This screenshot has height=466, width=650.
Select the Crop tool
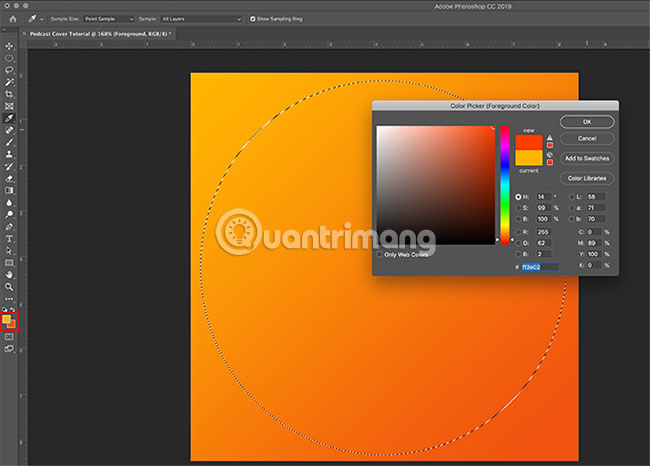tap(9, 94)
